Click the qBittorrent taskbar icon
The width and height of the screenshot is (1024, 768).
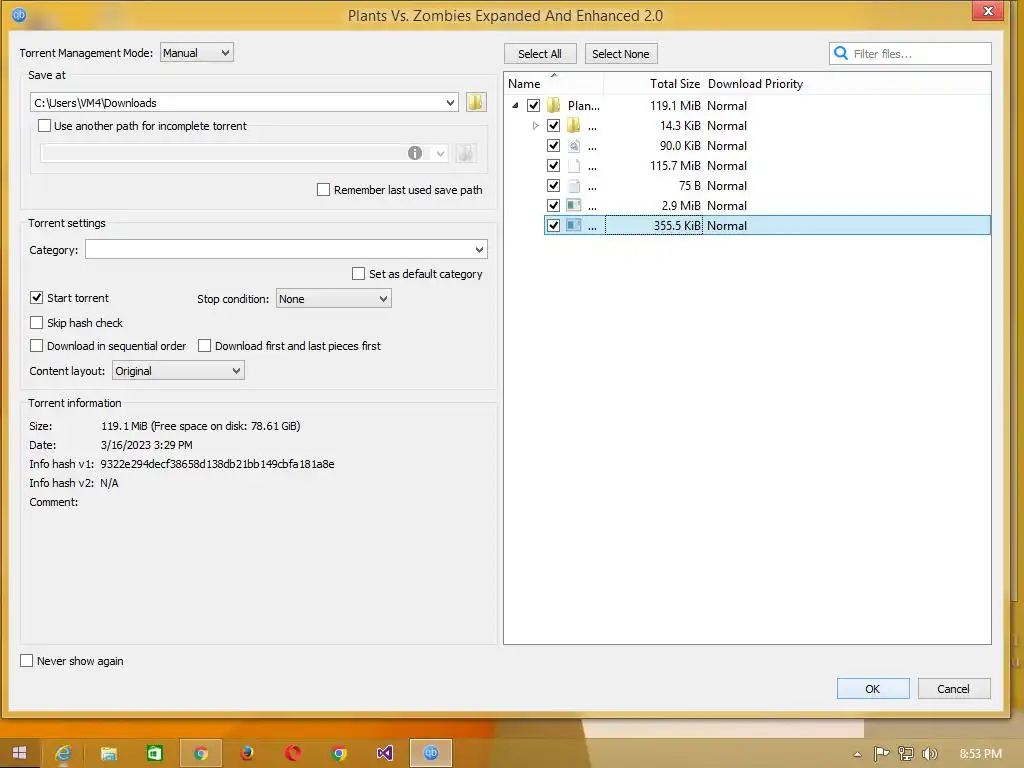[431, 753]
